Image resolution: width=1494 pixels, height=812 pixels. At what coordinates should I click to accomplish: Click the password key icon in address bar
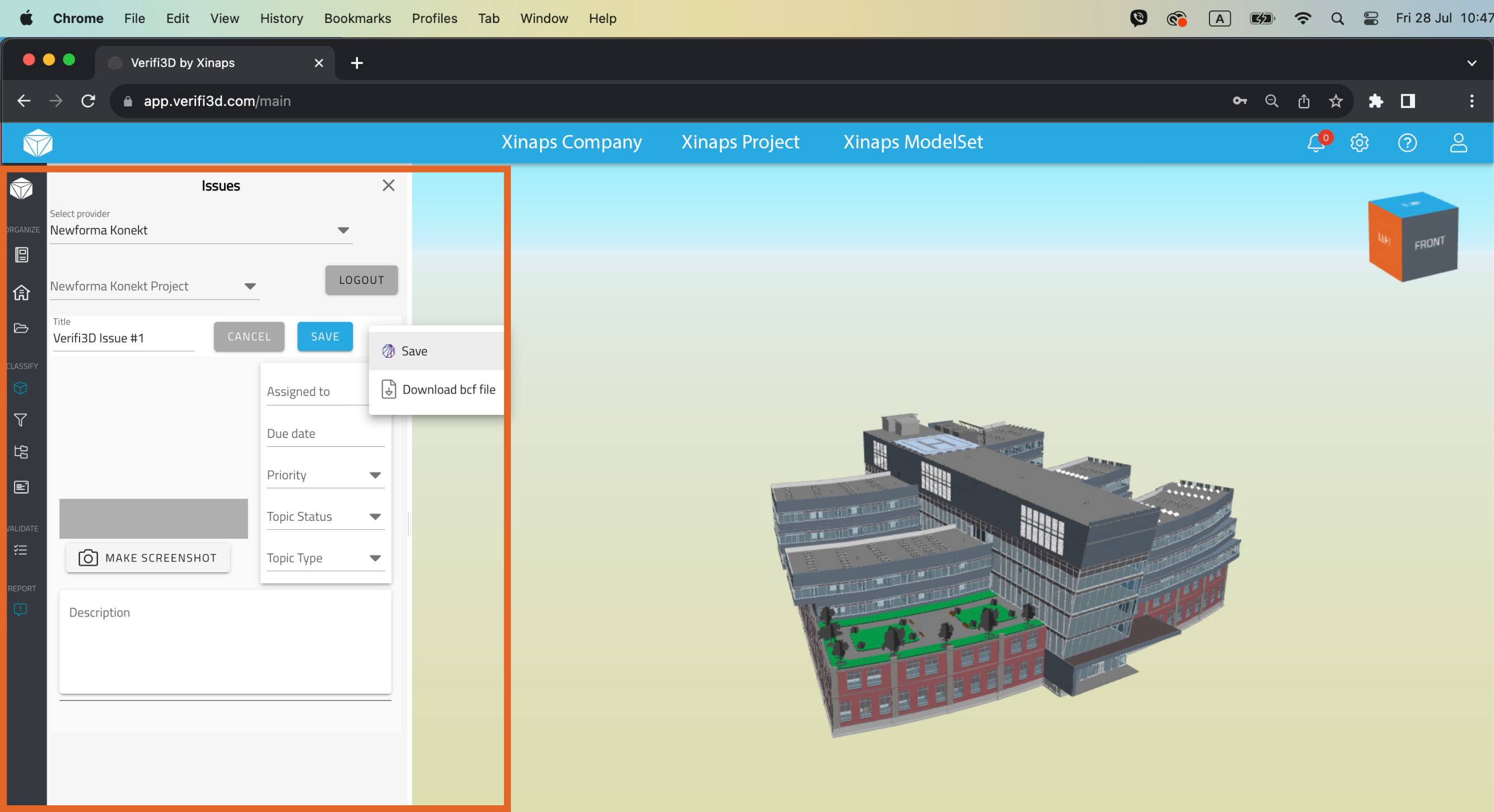(1239, 101)
